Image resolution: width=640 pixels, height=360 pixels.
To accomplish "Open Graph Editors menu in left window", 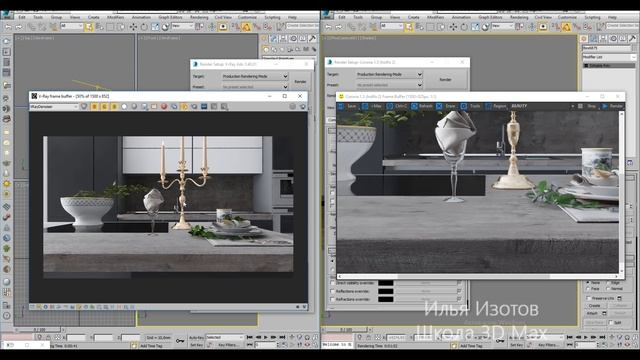I will tap(170, 18).
